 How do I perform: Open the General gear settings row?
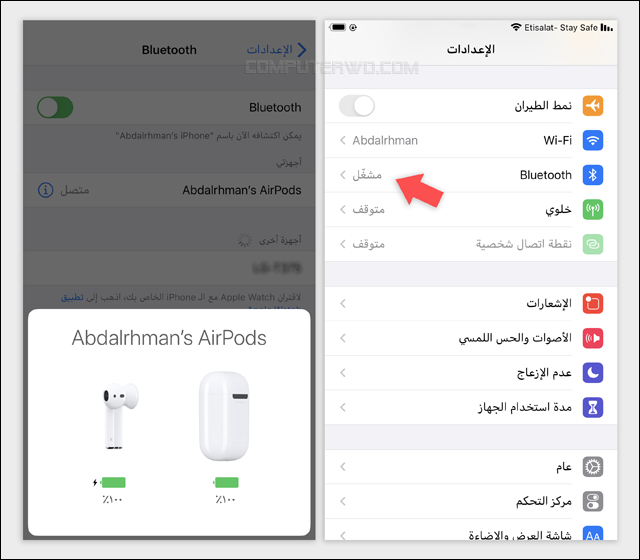click(x=471, y=467)
